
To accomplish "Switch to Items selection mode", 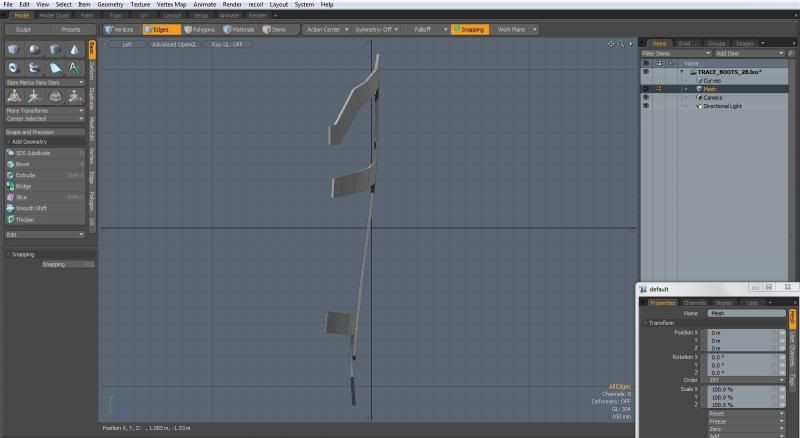I will coord(278,30).
